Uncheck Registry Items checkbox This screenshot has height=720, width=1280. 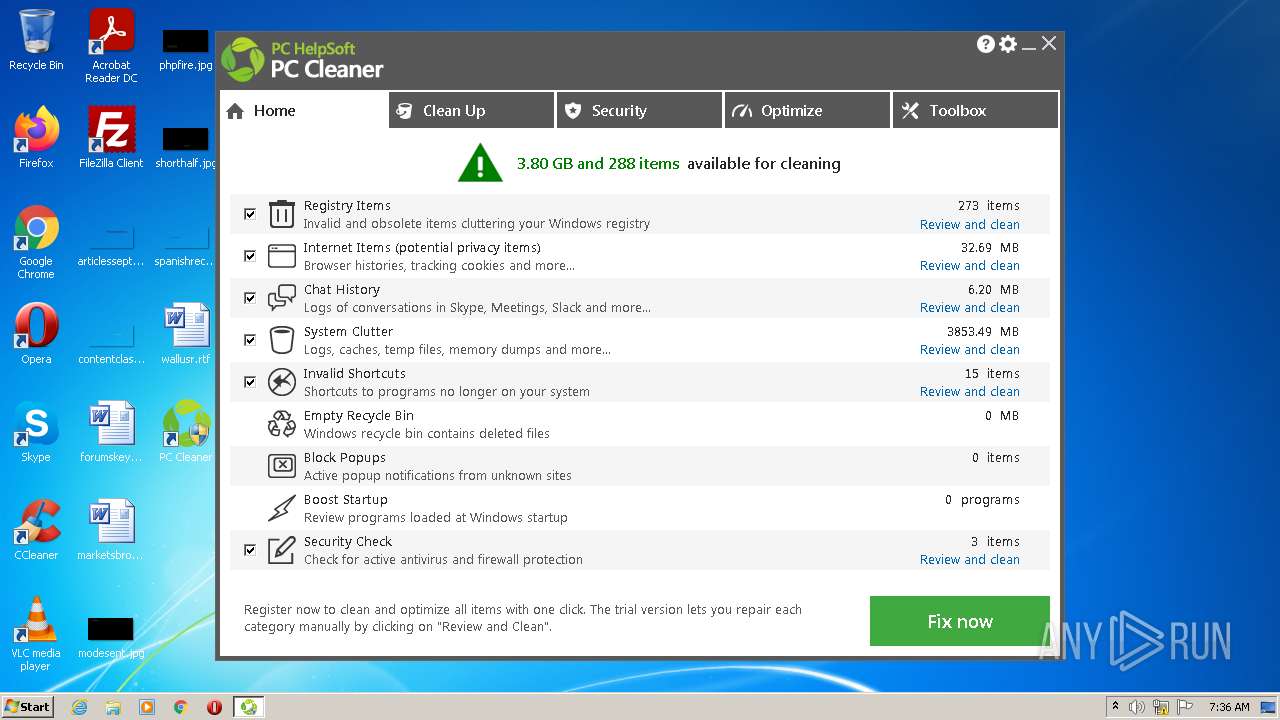pos(250,214)
